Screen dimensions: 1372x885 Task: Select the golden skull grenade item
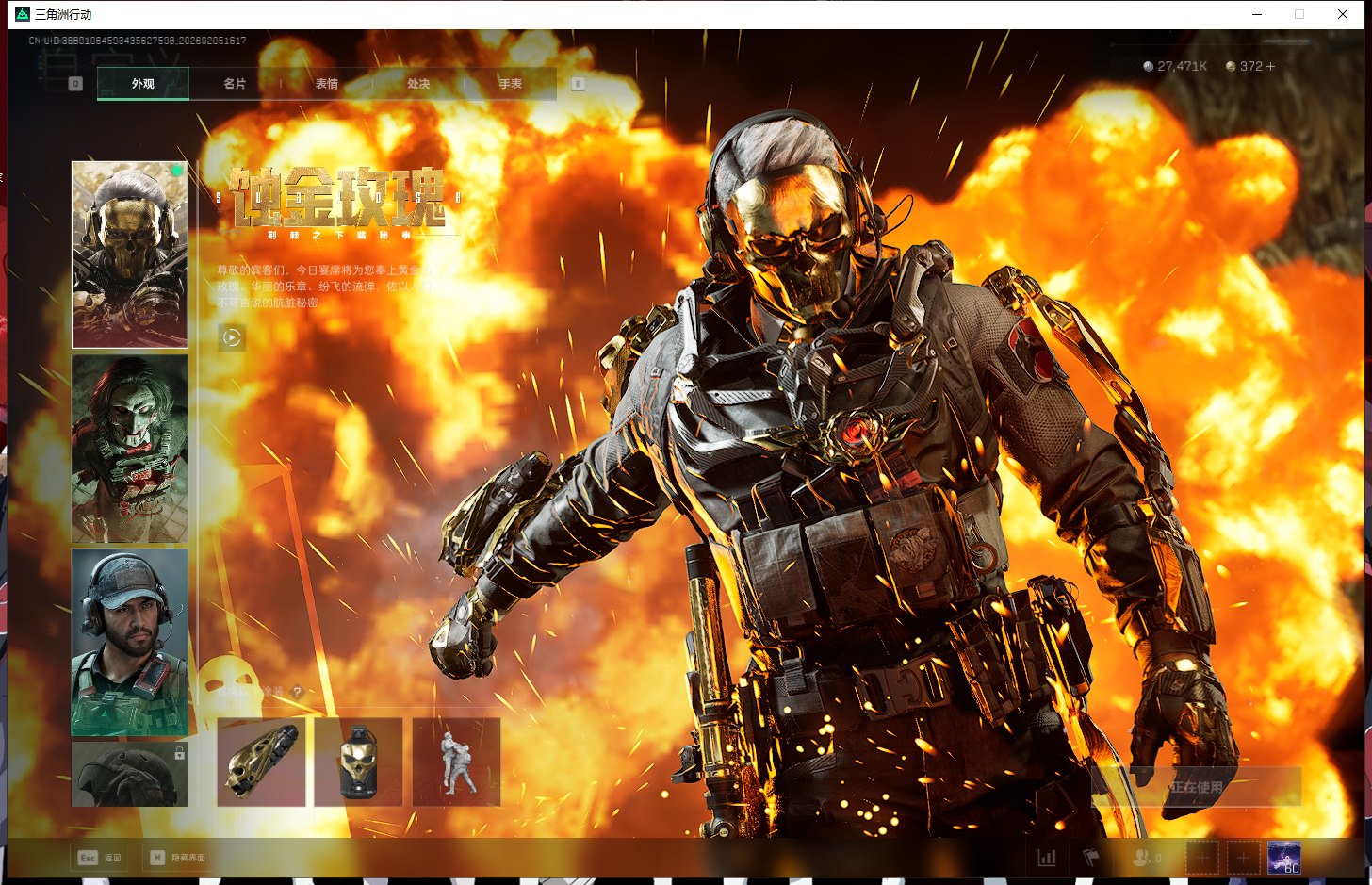click(x=358, y=762)
